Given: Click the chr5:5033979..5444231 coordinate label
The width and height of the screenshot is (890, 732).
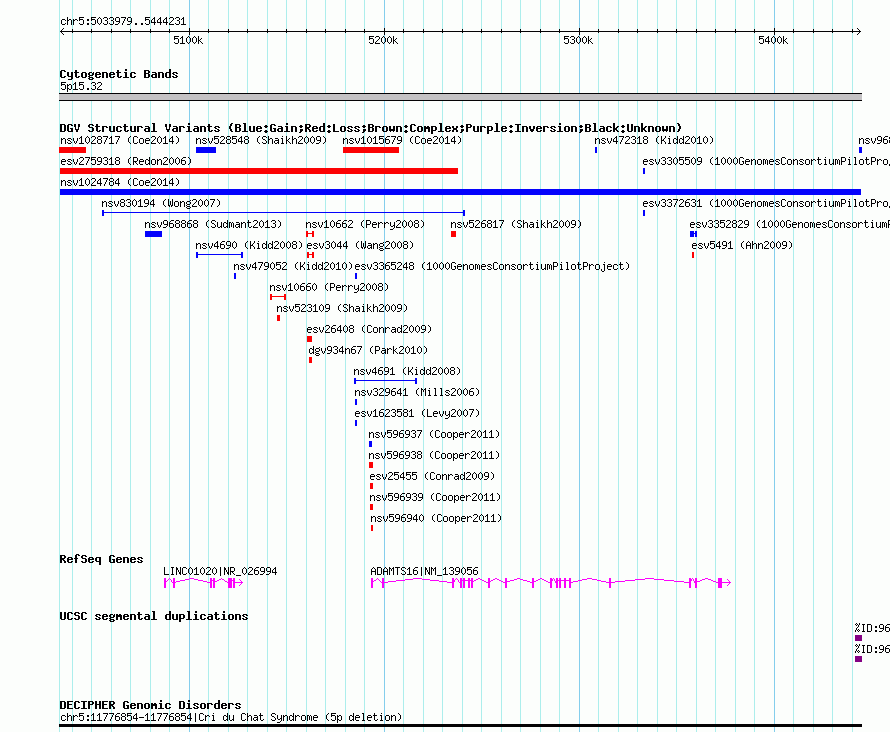Looking at the screenshot, I should [x=123, y=21].
